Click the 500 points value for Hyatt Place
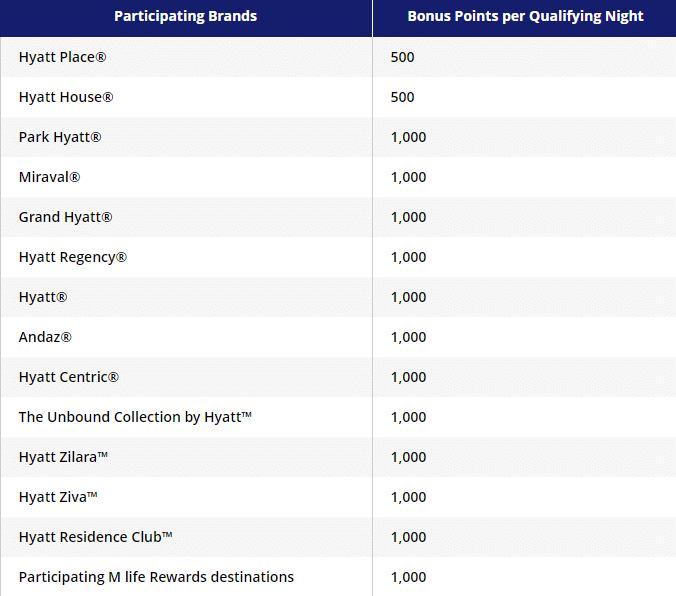 point(402,57)
